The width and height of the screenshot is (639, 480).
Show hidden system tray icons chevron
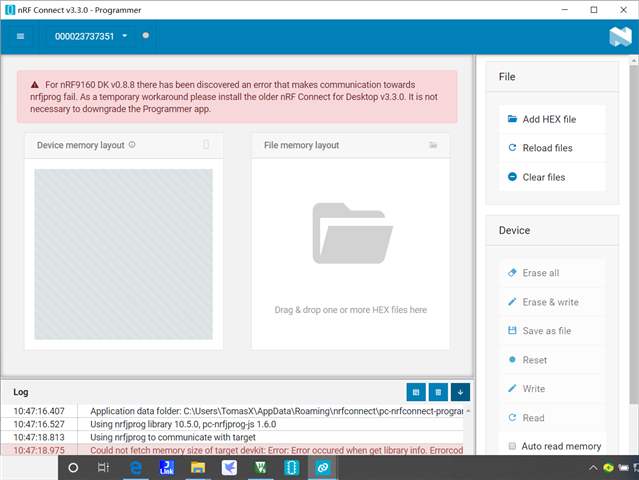tap(593, 467)
